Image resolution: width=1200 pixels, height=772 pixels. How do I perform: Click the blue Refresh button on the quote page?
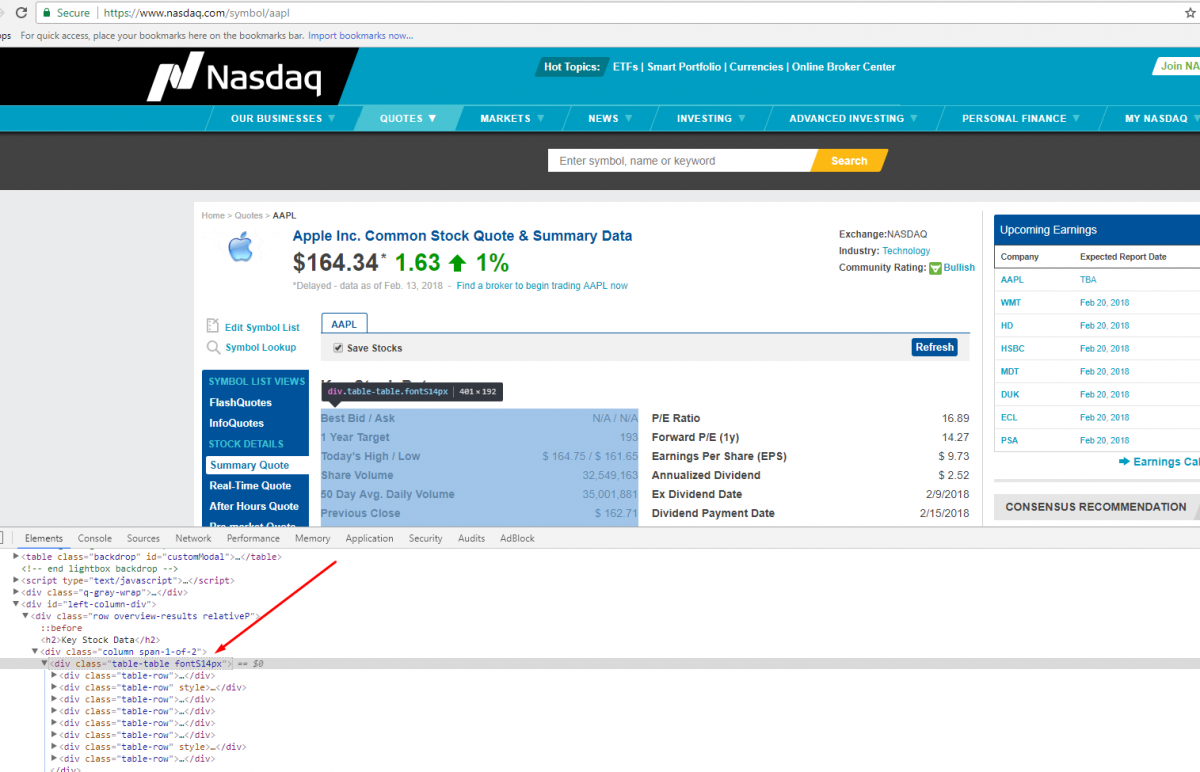pyautogui.click(x=934, y=347)
